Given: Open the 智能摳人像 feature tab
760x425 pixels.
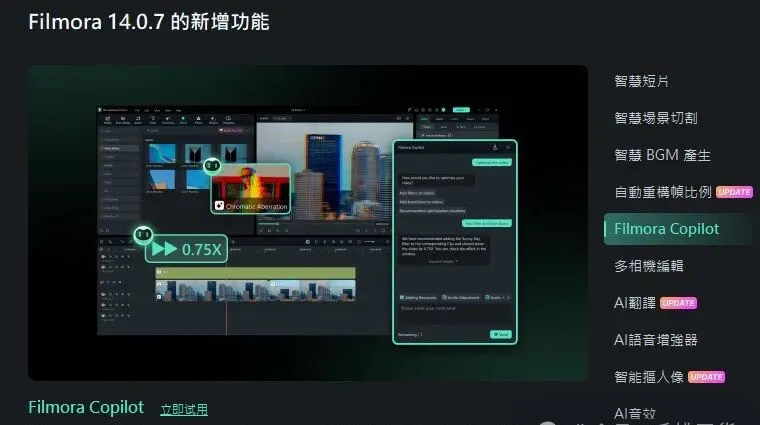Looking at the screenshot, I should pyautogui.click(x=649, y=377).
